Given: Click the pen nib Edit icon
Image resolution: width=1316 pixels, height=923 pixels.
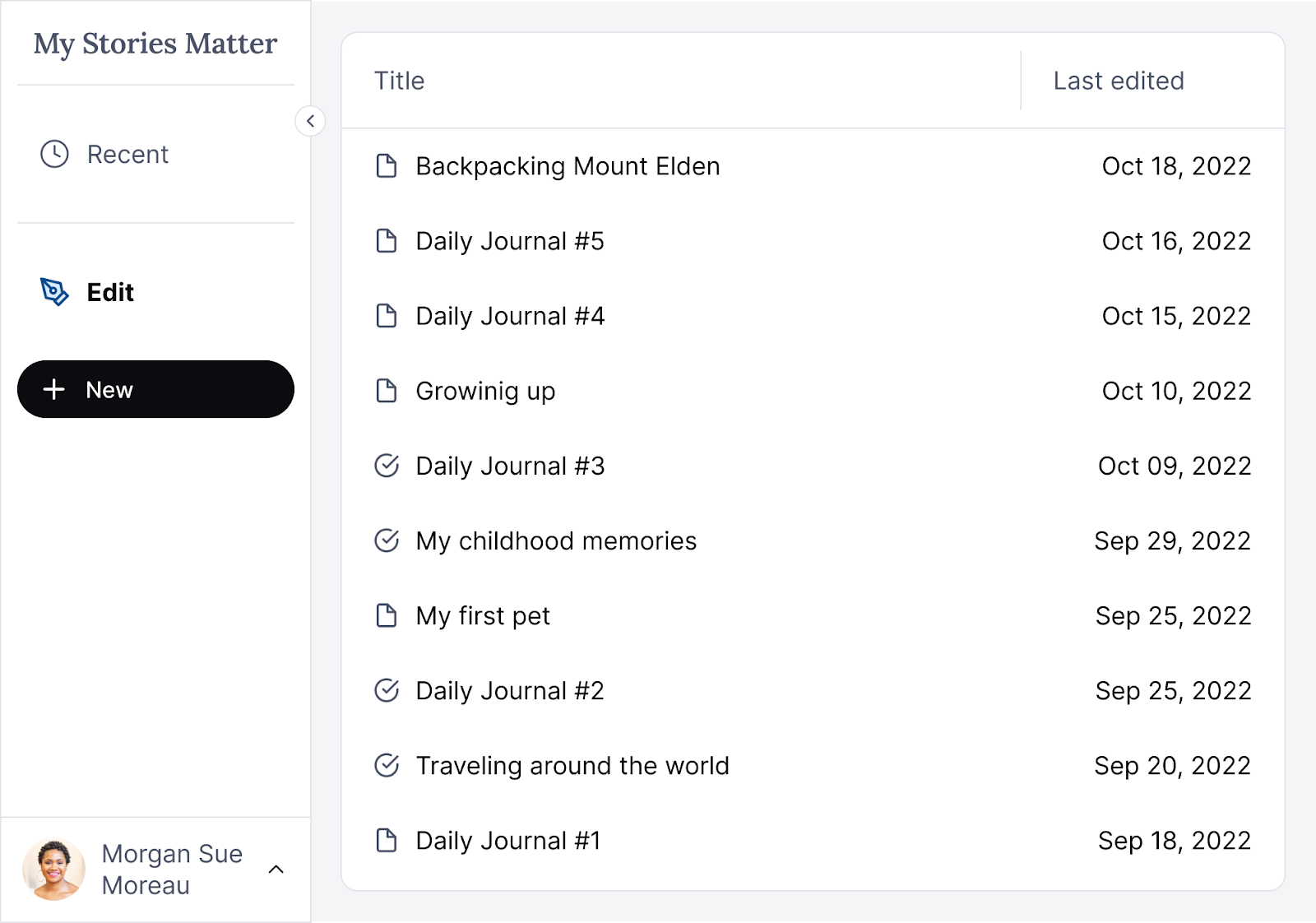Looking at the screenshot, I should click(x=54, y=292).
